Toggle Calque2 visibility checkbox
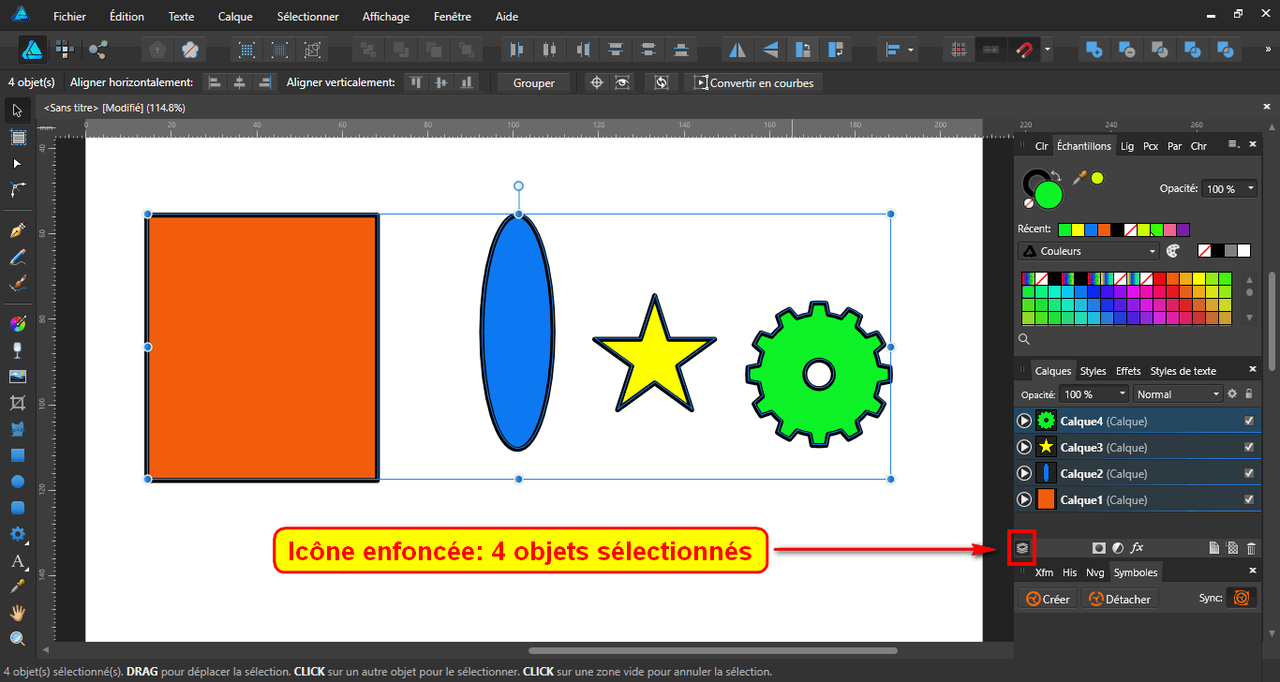This screenshot has height=682, width=1280. [x=1249, y=473]
